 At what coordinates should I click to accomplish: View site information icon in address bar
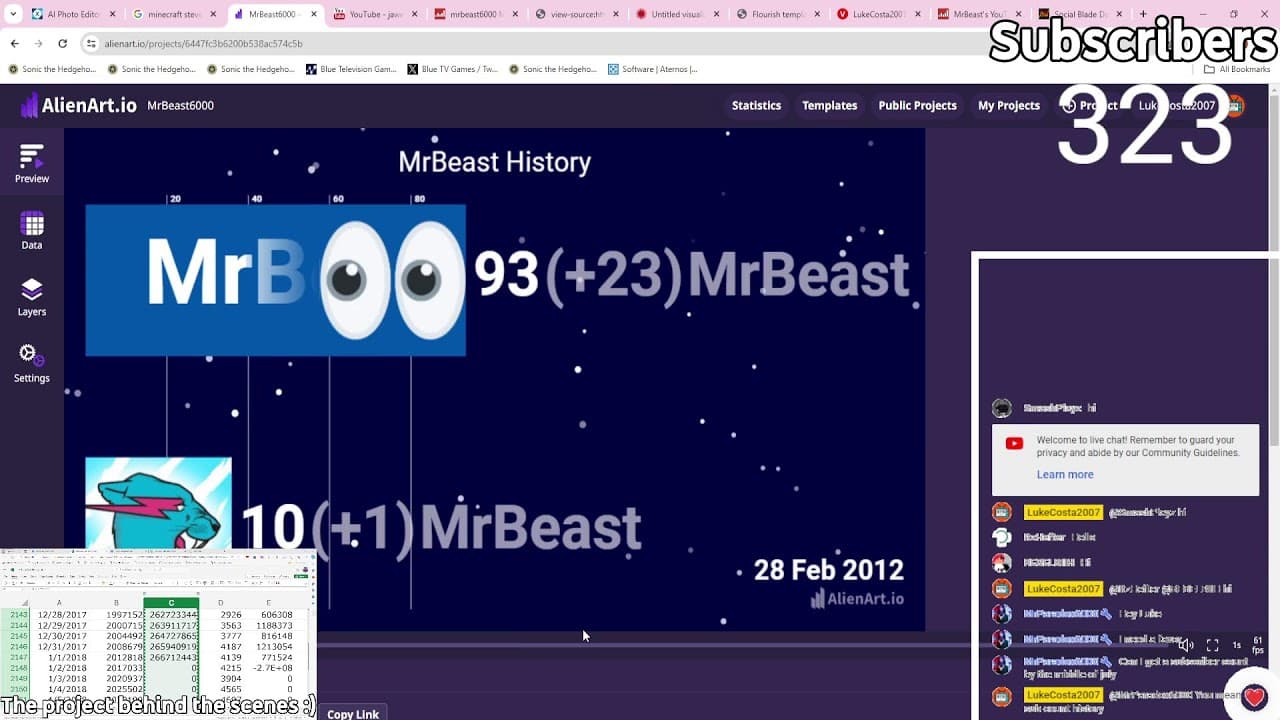pos(91,44)
